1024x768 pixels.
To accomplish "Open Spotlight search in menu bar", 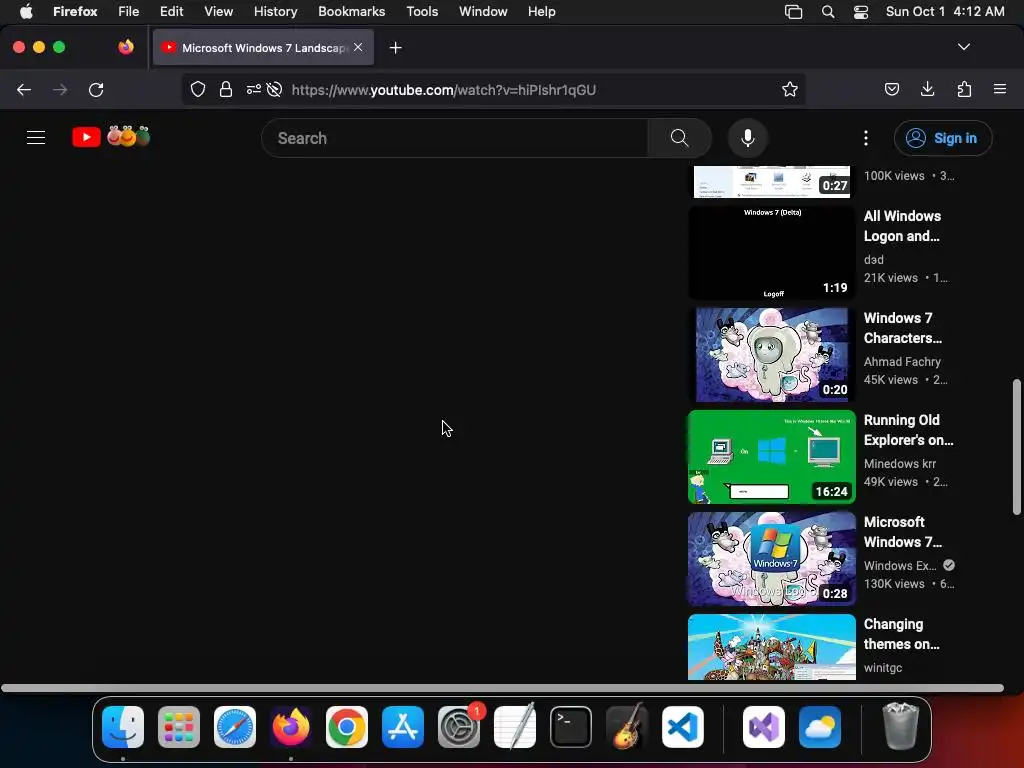I will [827, 11].
